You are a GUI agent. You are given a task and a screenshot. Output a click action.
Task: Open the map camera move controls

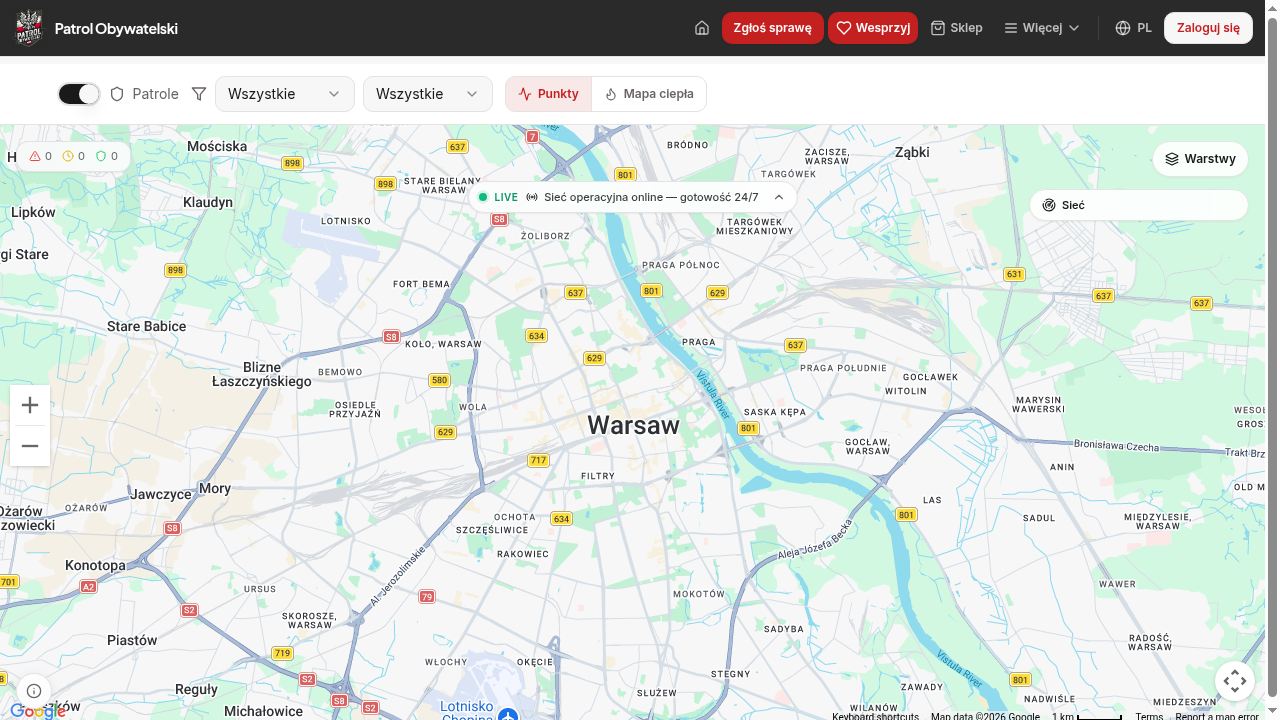click(1235, 681)
